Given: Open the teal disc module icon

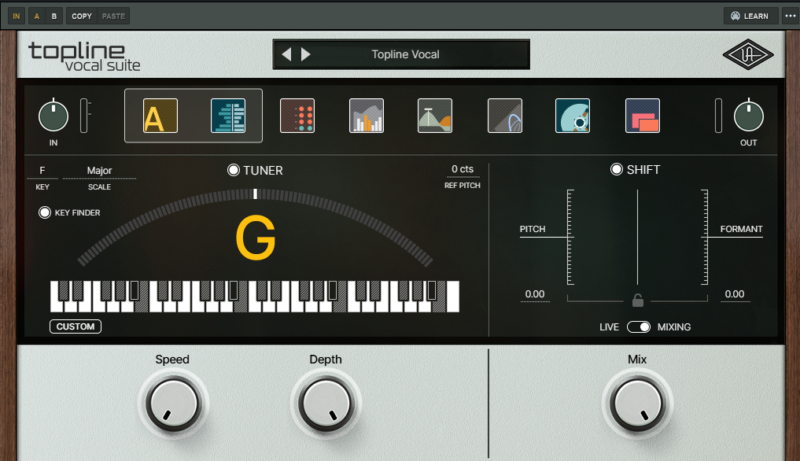Looking at the screenshot, I should [x=573, y=116].
